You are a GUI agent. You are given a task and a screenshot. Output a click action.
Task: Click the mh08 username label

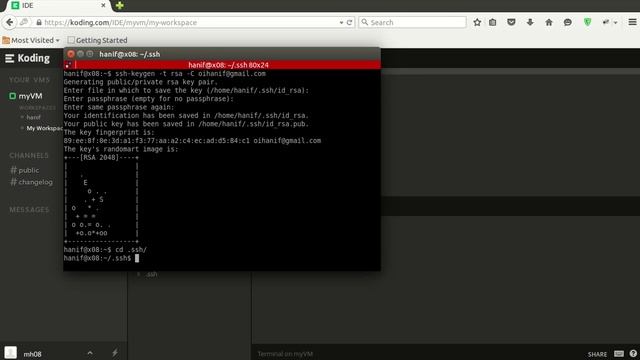tap(32, 354)
